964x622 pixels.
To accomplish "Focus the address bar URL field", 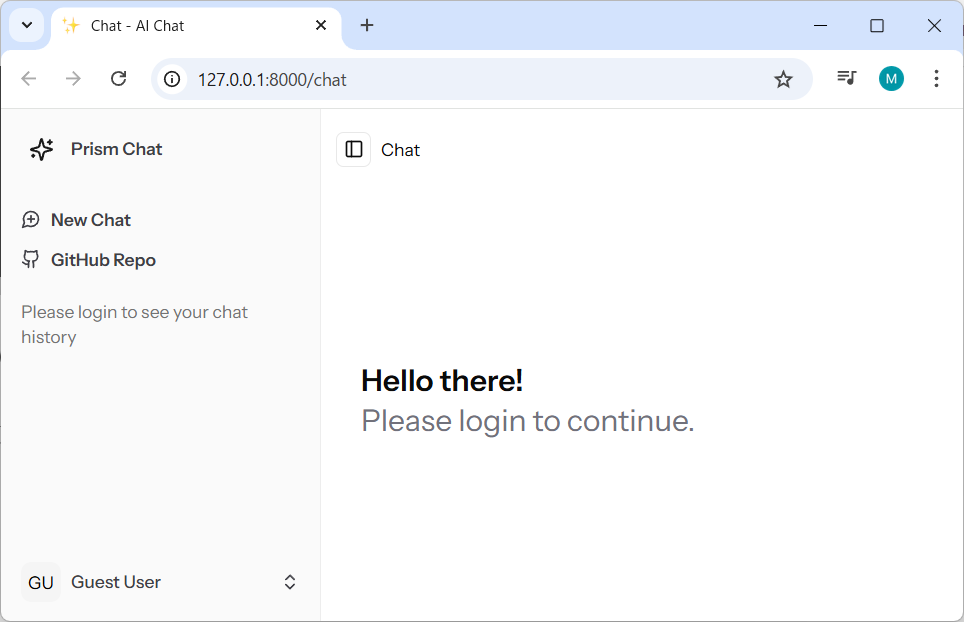I will click(450, 79).
